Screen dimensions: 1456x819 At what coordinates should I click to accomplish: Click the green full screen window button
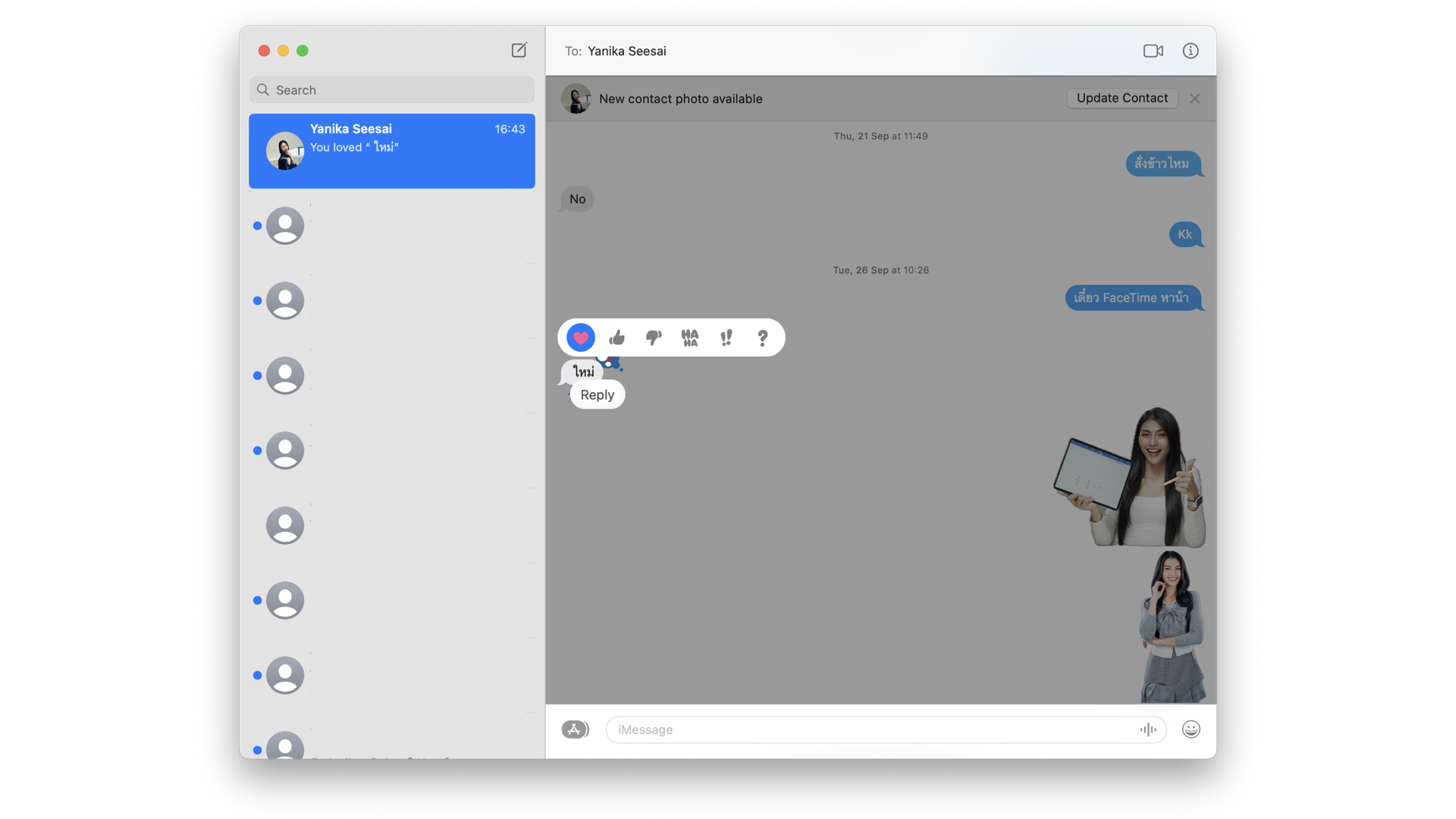(303, 51)
